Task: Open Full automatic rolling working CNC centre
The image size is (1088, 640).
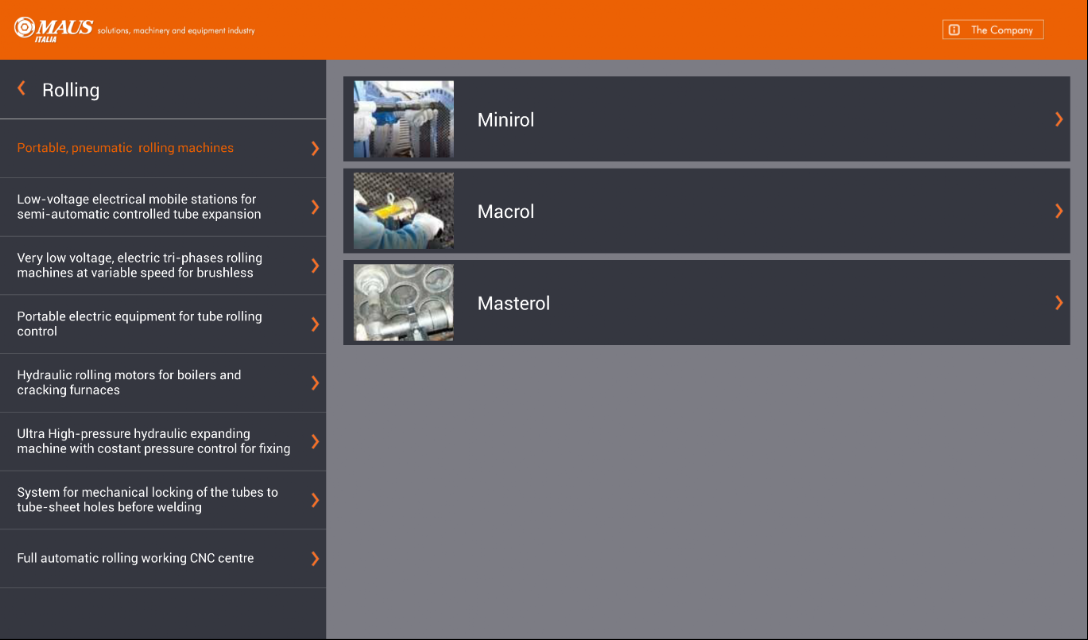Action: coord(163,559)
